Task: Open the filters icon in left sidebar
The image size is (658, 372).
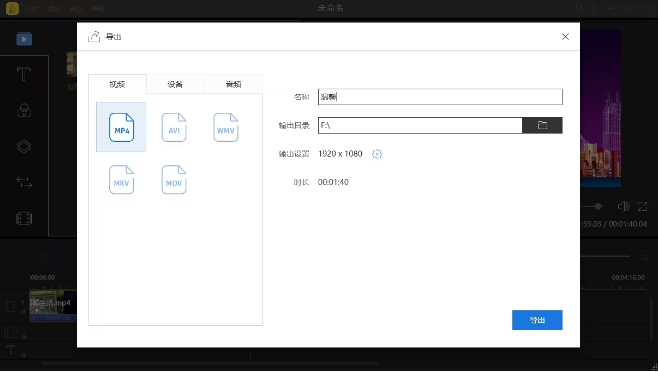Action: coord(24,110)
